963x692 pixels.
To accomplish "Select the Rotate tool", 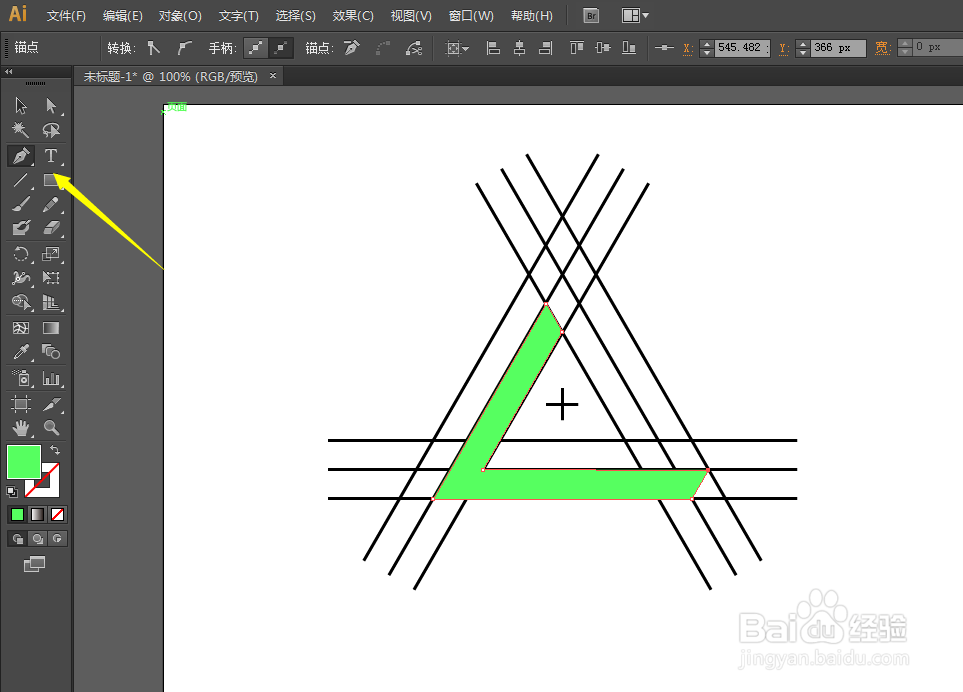I will click(21, 254).
